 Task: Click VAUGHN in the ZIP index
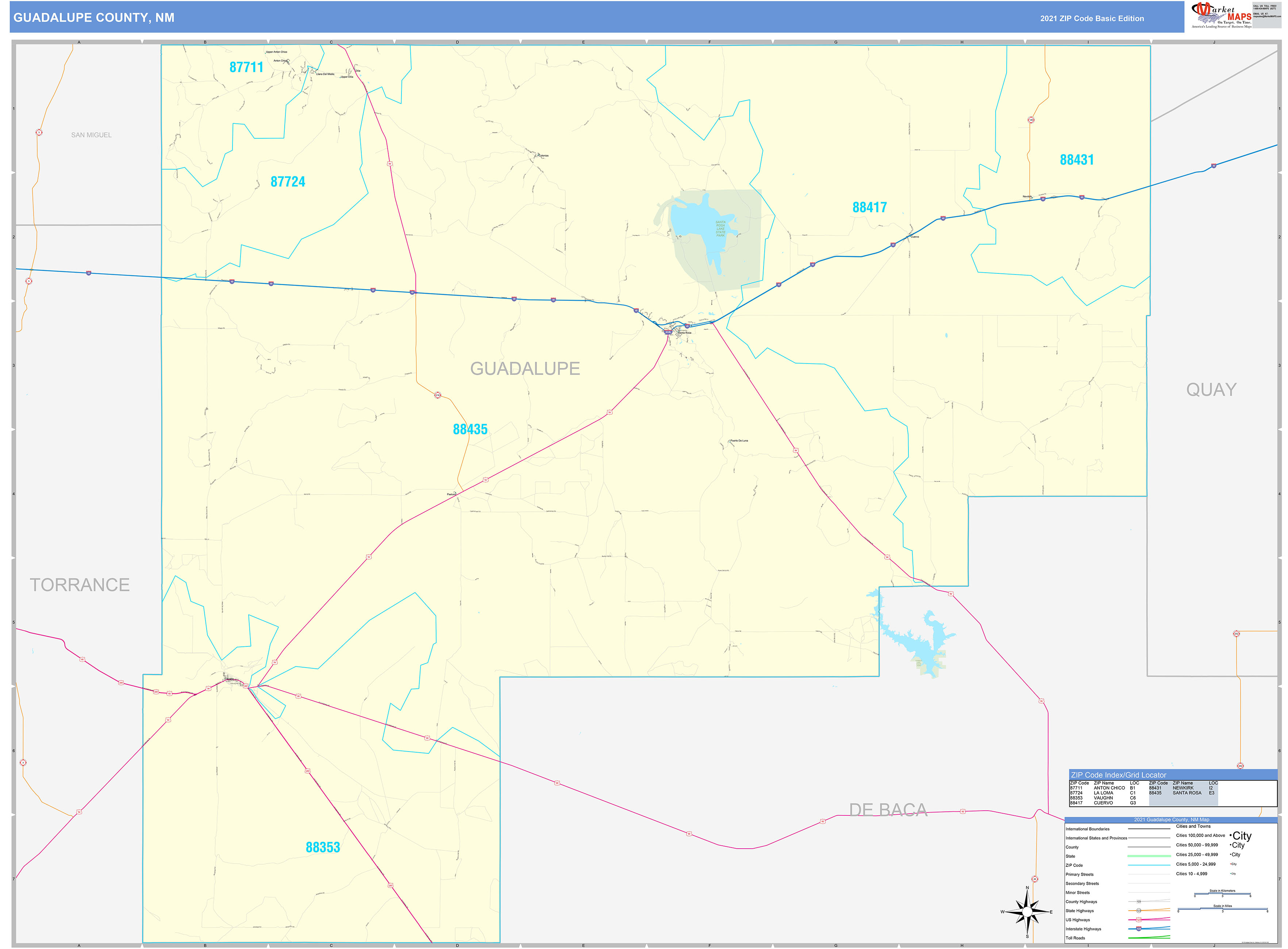coord(1103,798)
